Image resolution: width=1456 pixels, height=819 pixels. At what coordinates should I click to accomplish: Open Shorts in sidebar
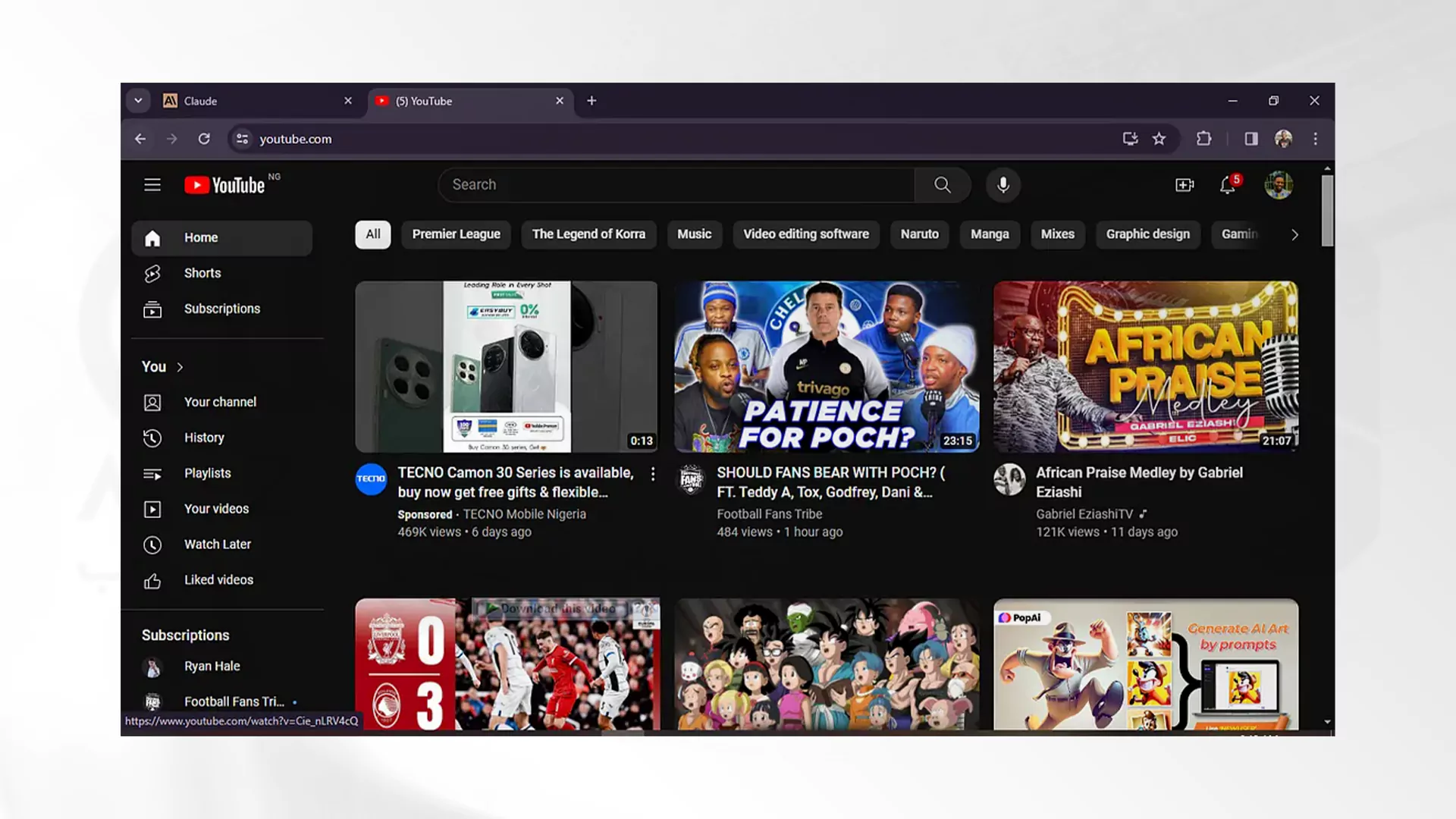221,273
